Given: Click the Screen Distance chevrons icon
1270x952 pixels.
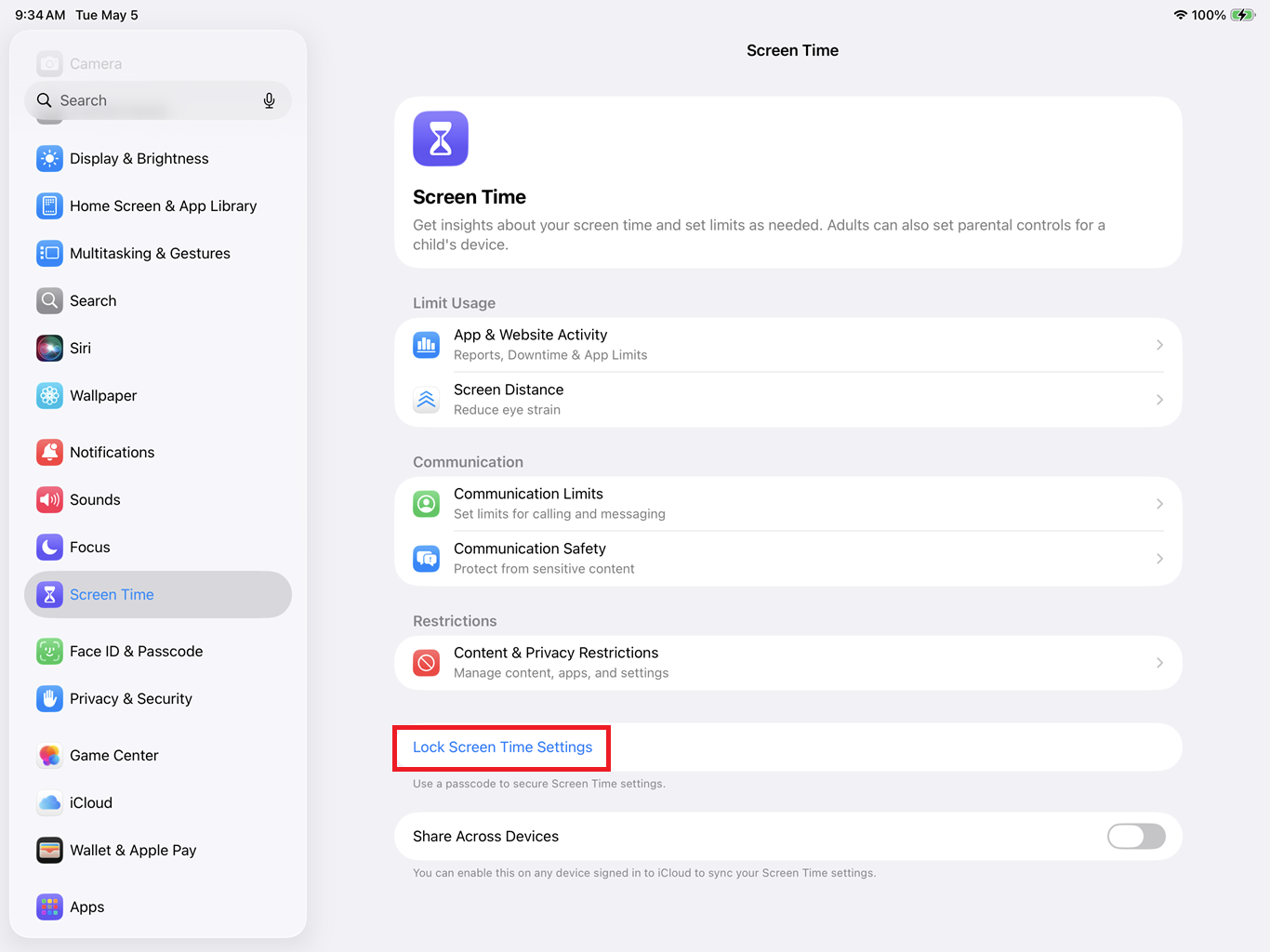Looking at the screenshot, I should pyautogui.click(x=427, y=400).
